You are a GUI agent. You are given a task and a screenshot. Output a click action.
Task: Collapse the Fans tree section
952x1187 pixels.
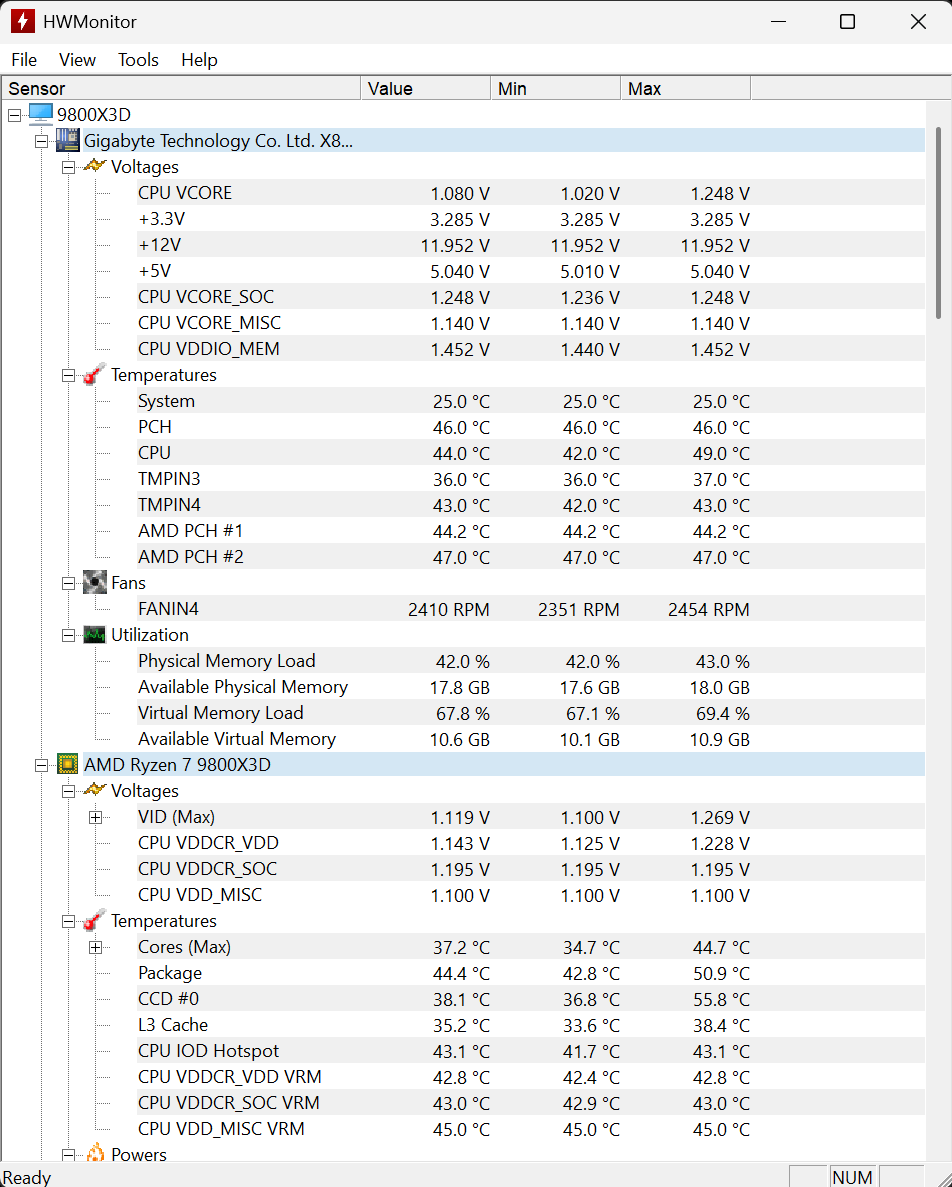(x=68, y=583)
